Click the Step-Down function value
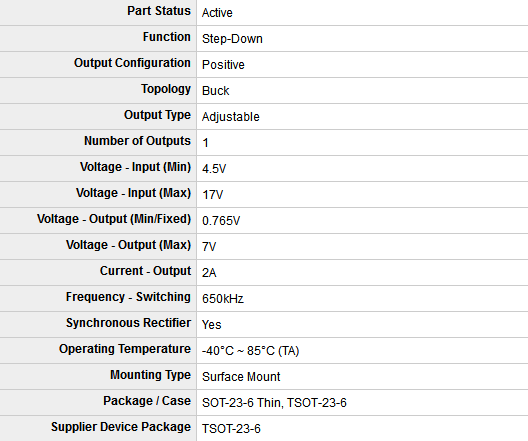This screenshot has height=441, width=528. click(232, 39)
